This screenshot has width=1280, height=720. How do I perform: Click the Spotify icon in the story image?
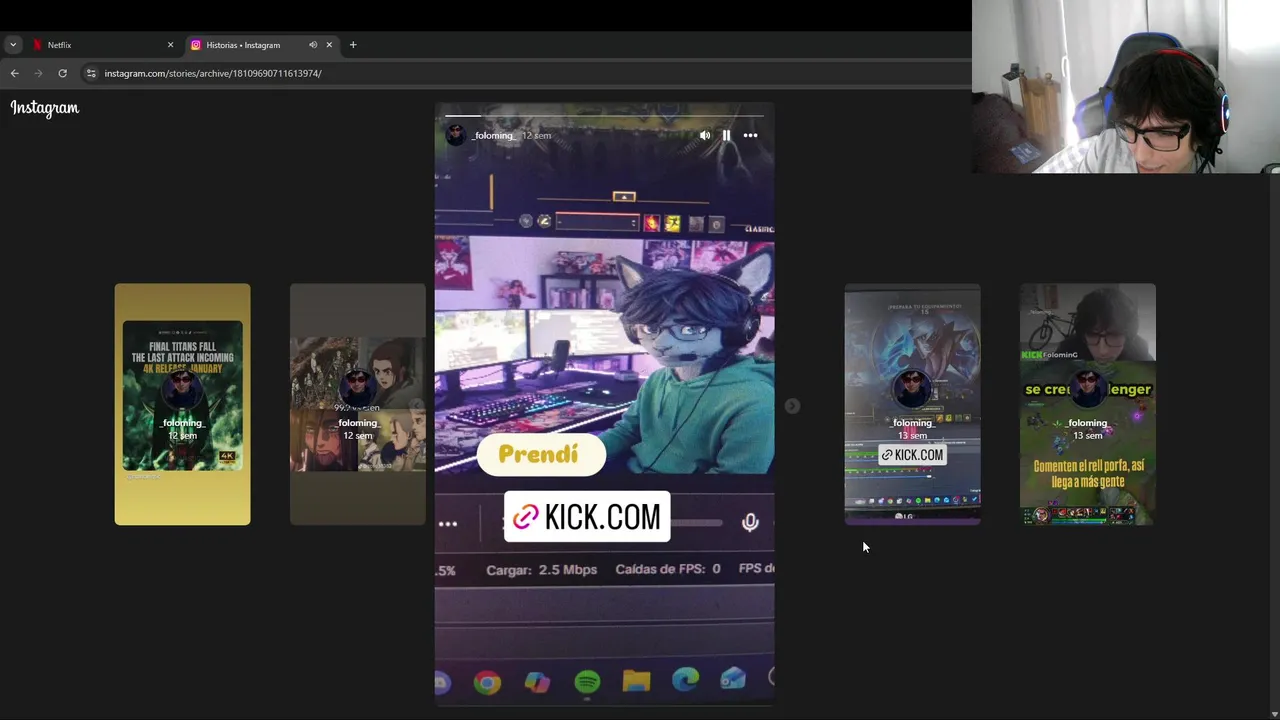[587, 682]
